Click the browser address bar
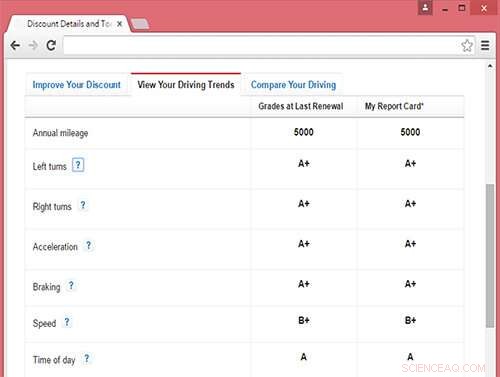 click(262, 45)
